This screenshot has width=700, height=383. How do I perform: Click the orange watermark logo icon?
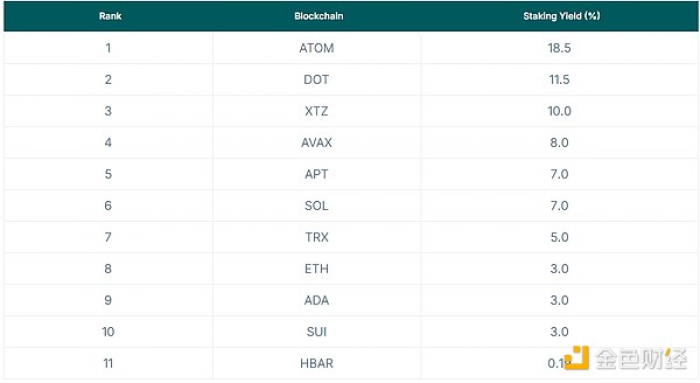[577, 358]
